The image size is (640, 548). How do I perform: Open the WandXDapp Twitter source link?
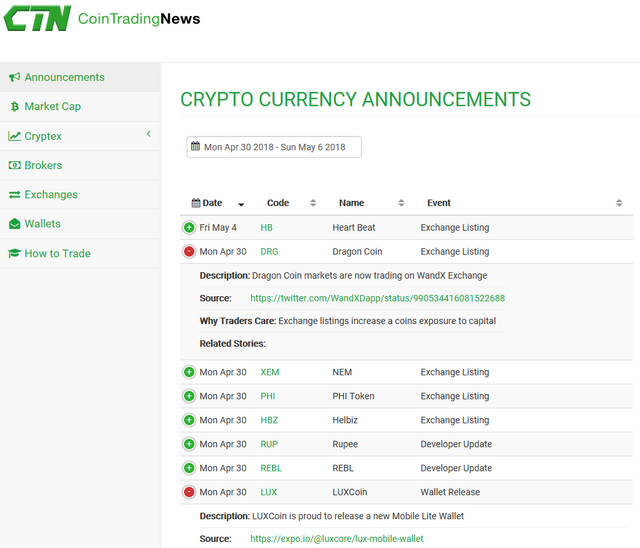pos(378,298)
